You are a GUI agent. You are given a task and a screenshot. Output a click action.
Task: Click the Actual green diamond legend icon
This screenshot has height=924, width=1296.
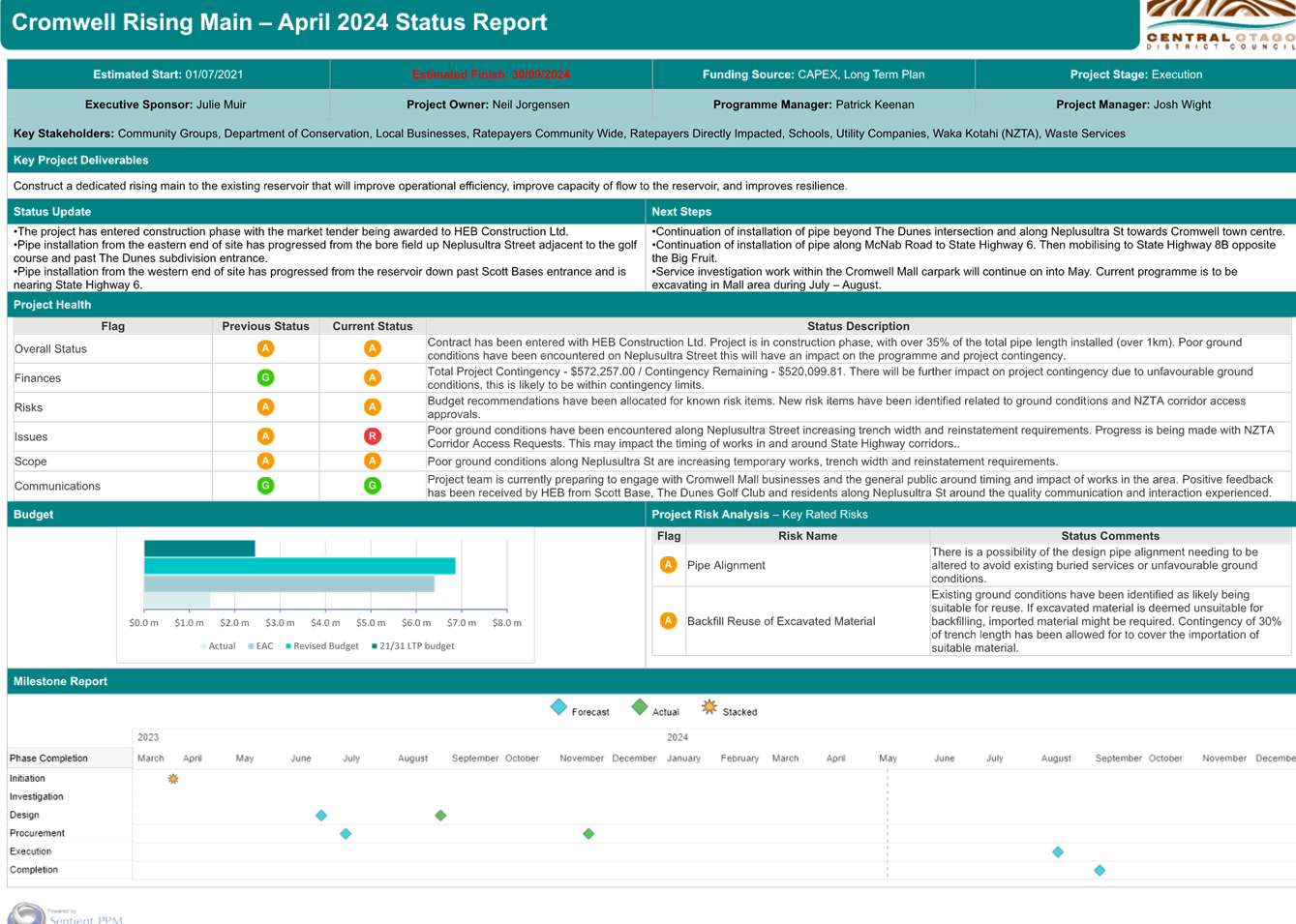[640, 707]
